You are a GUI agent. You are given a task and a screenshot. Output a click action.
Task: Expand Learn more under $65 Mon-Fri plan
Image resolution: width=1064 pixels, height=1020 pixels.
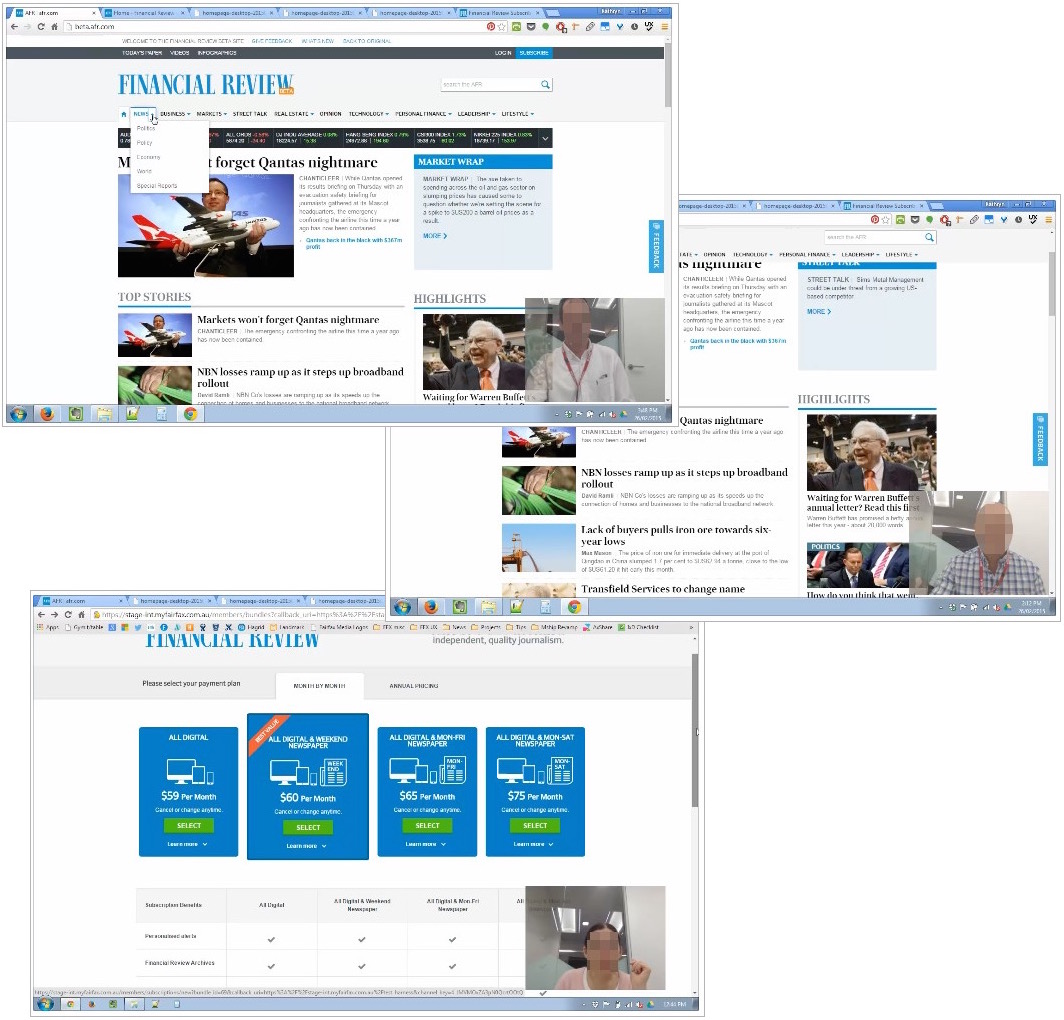tap(426, 844)
